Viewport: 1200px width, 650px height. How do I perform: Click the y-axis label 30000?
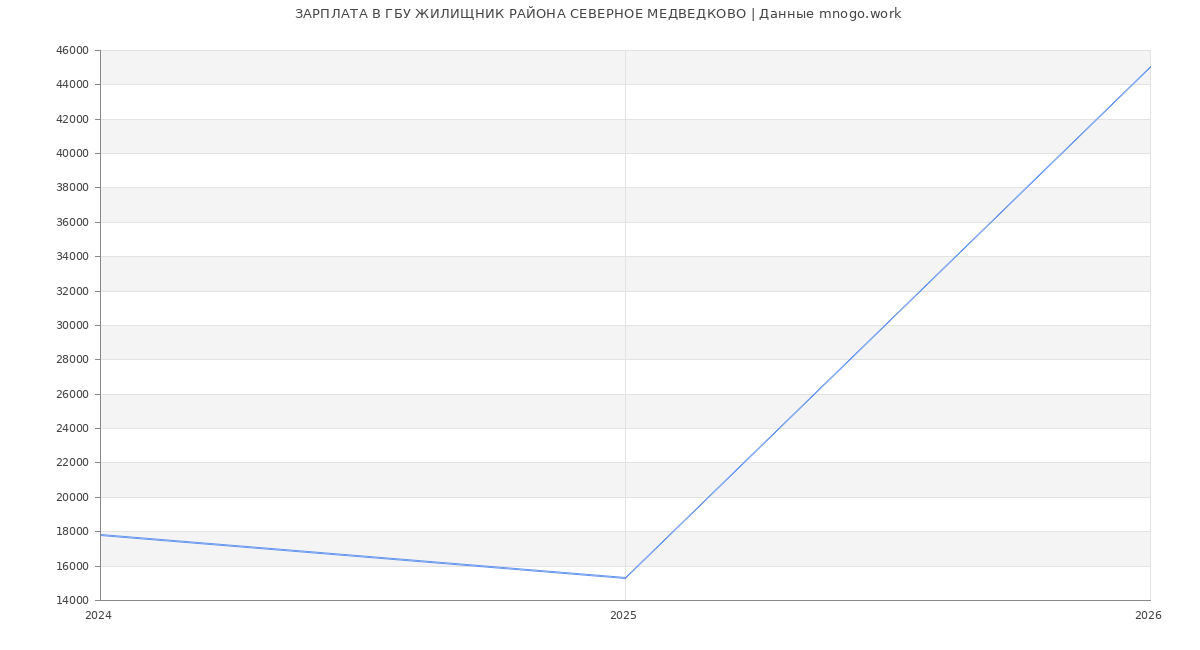(74, 325)
